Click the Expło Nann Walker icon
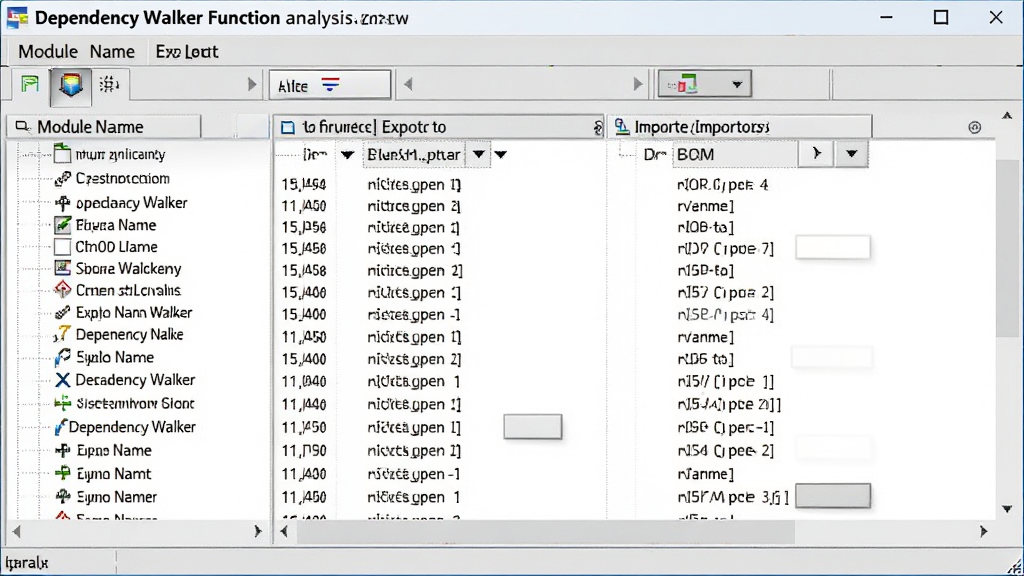 click(x=63, y=312)
